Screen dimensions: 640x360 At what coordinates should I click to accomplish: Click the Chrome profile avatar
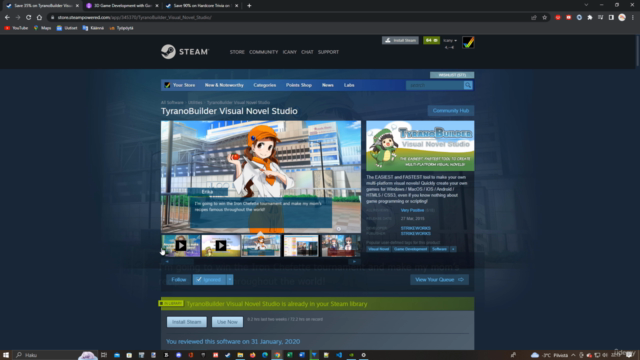pos(622,18)
